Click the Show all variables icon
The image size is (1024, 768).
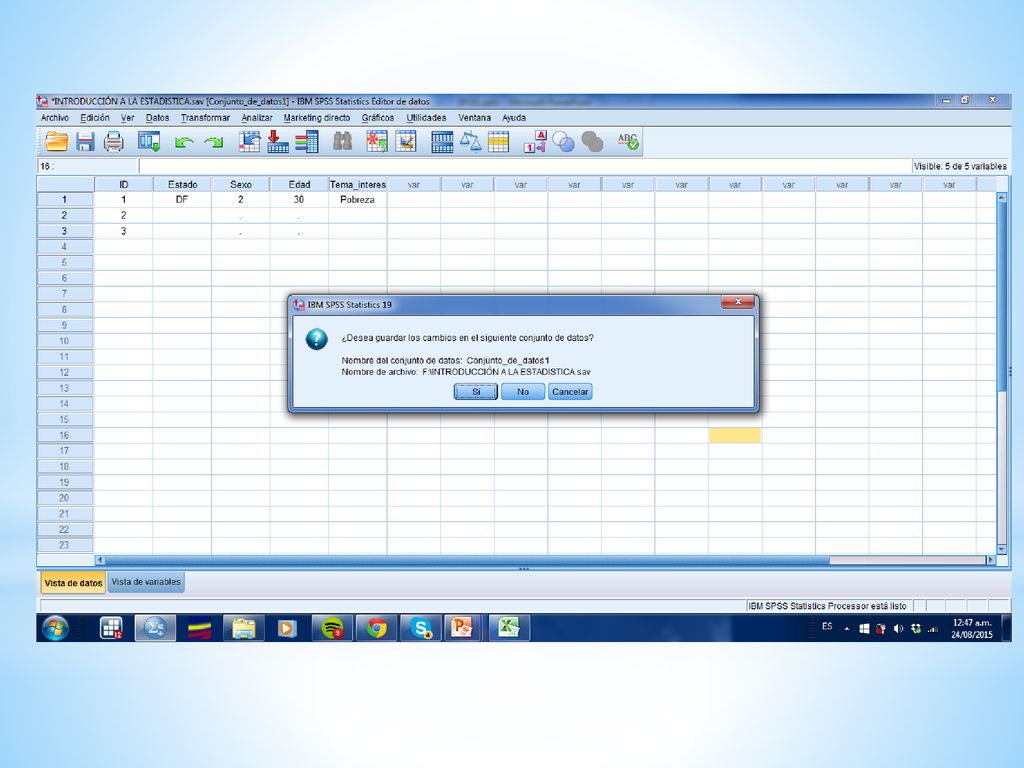point(592,141)
